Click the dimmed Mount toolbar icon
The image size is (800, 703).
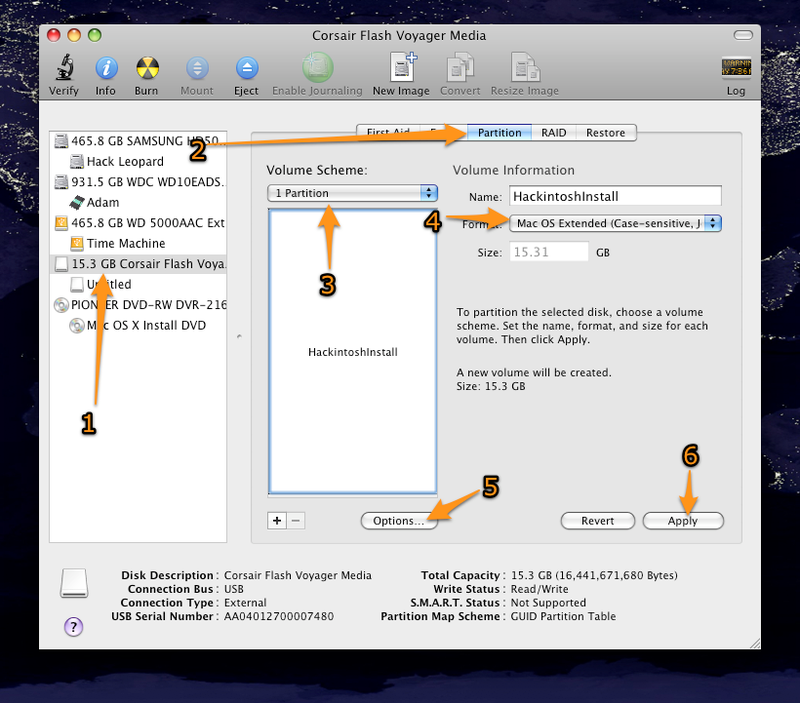tap(197, 67)
